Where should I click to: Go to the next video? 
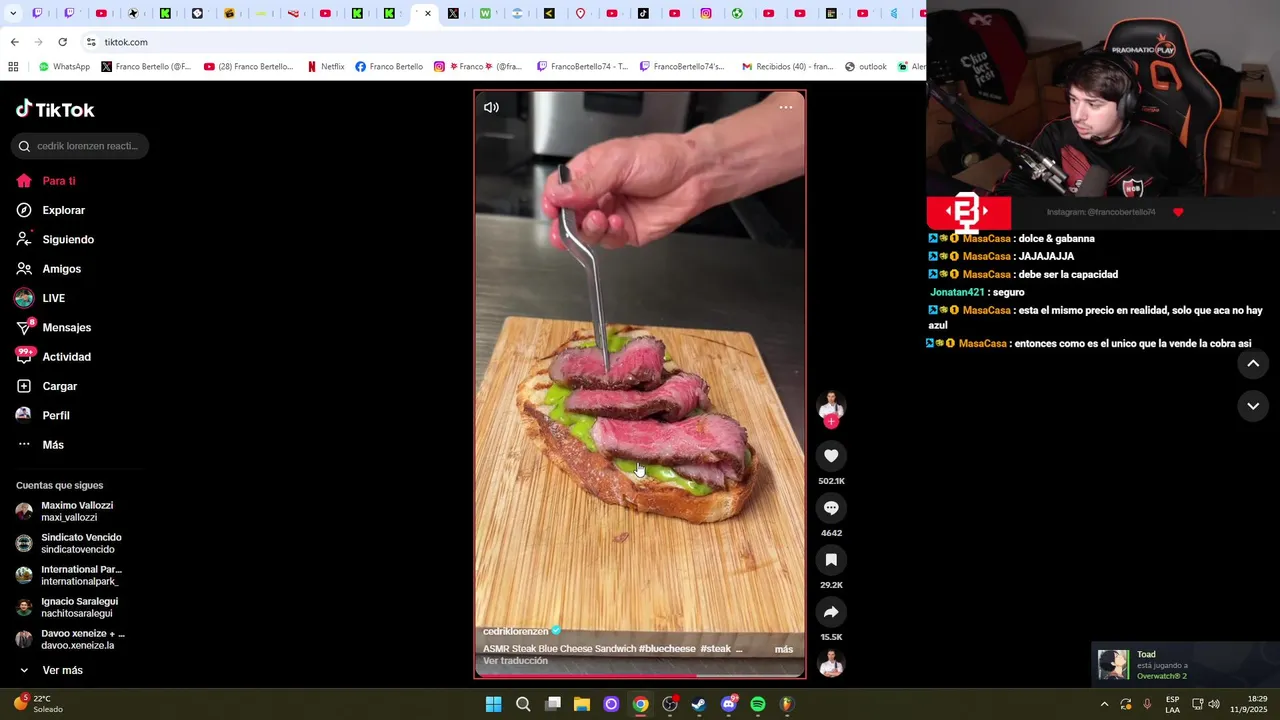tap(1253, 406)
